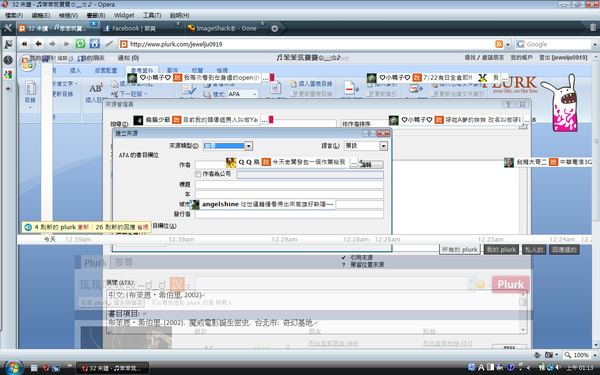Click the Opera address bar URL field
Image resolution: width=600 pixels, height=375 pixels.
click(306, 44)
